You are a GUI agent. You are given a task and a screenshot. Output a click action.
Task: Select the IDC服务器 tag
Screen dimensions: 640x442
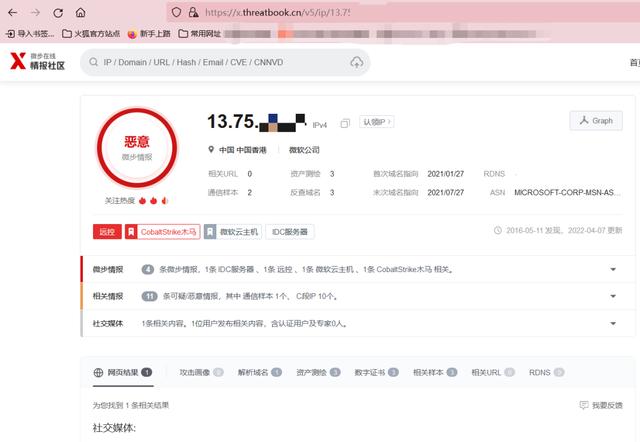pos(290,232)
